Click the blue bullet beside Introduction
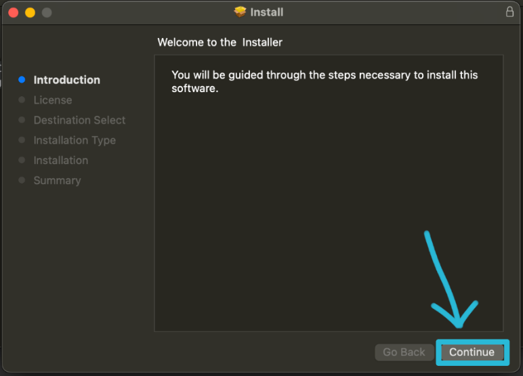The width and height of the screenshot is (523, 376). [x=22, y=80]
